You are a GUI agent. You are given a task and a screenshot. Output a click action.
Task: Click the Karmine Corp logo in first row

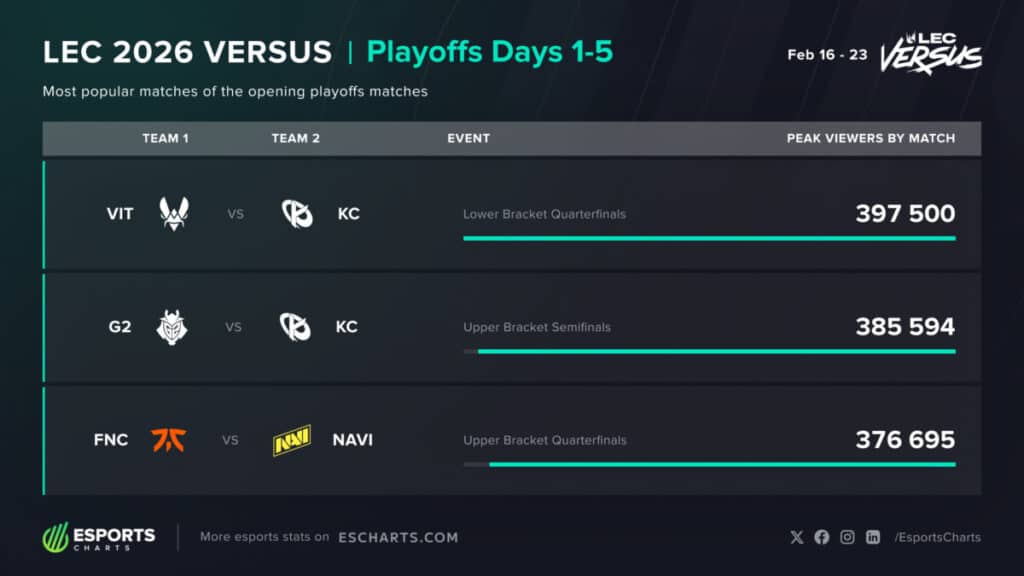pyautogui.click(x=297, y=214)
